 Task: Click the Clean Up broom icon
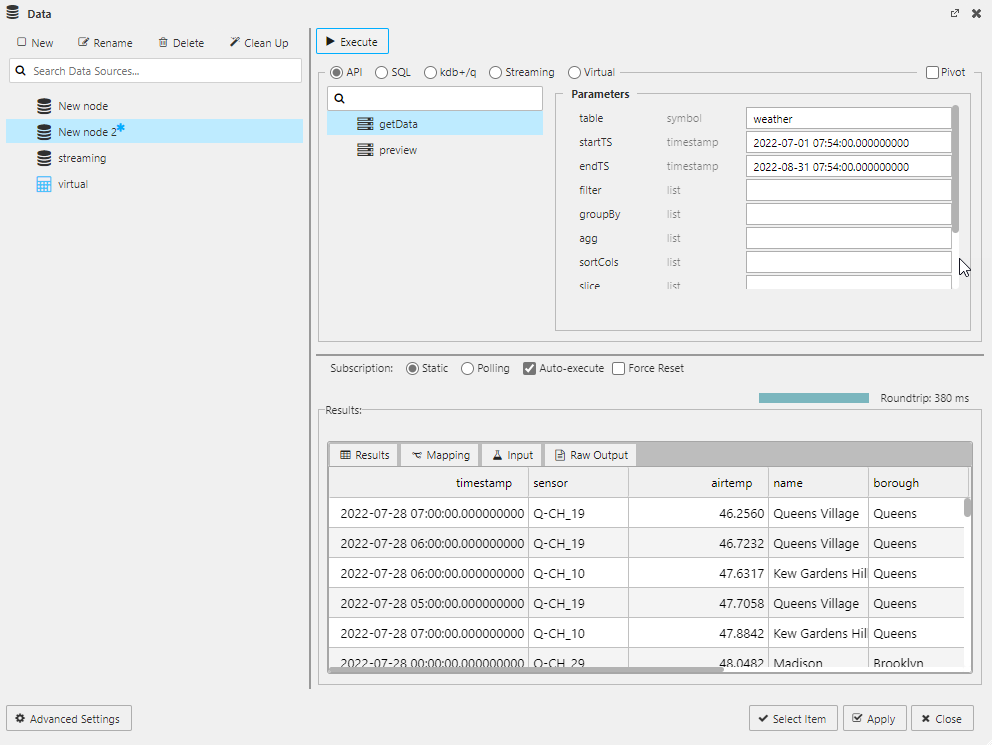(235, 42)
